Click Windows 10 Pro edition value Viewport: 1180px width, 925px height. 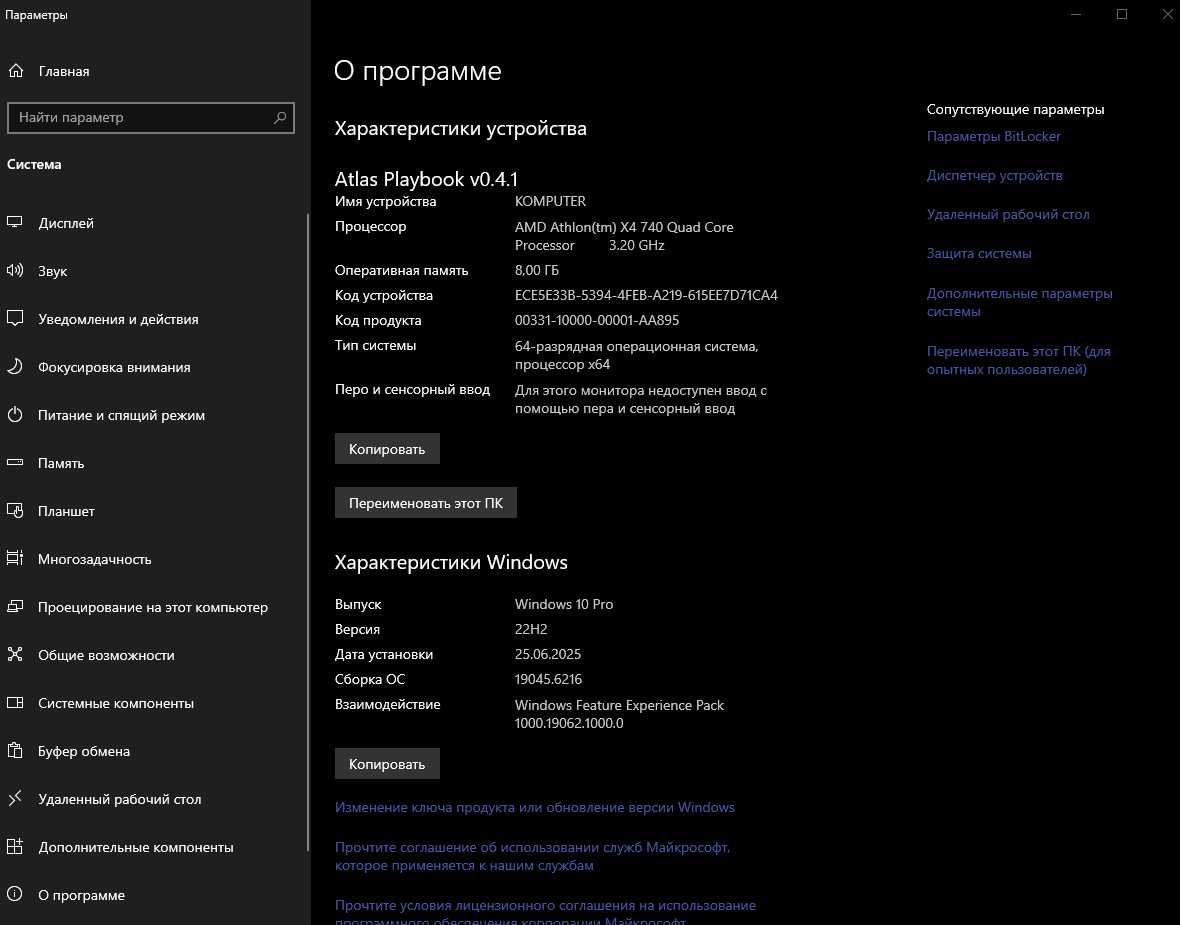[x=564, y=604]
